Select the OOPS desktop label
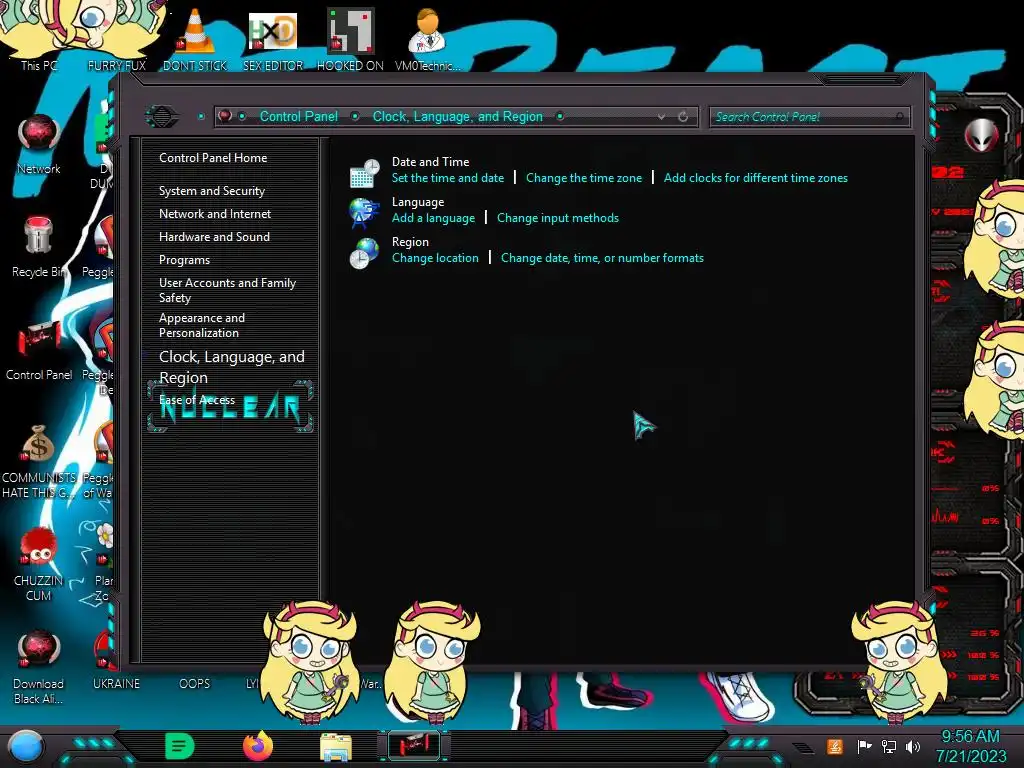The image size is (1024, 768). point(195,684)
